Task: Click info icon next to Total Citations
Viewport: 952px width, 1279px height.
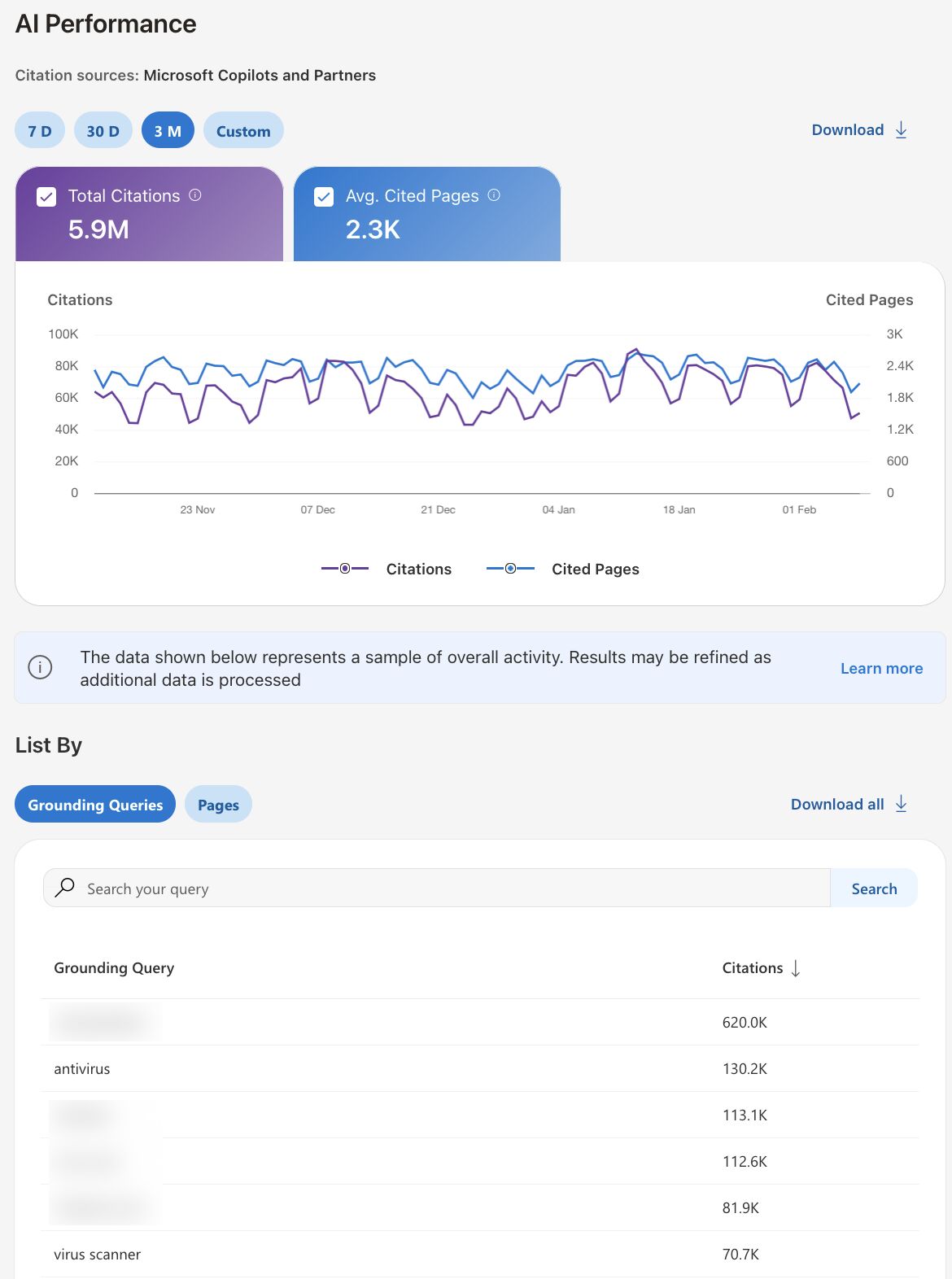Action: point(195,195)
